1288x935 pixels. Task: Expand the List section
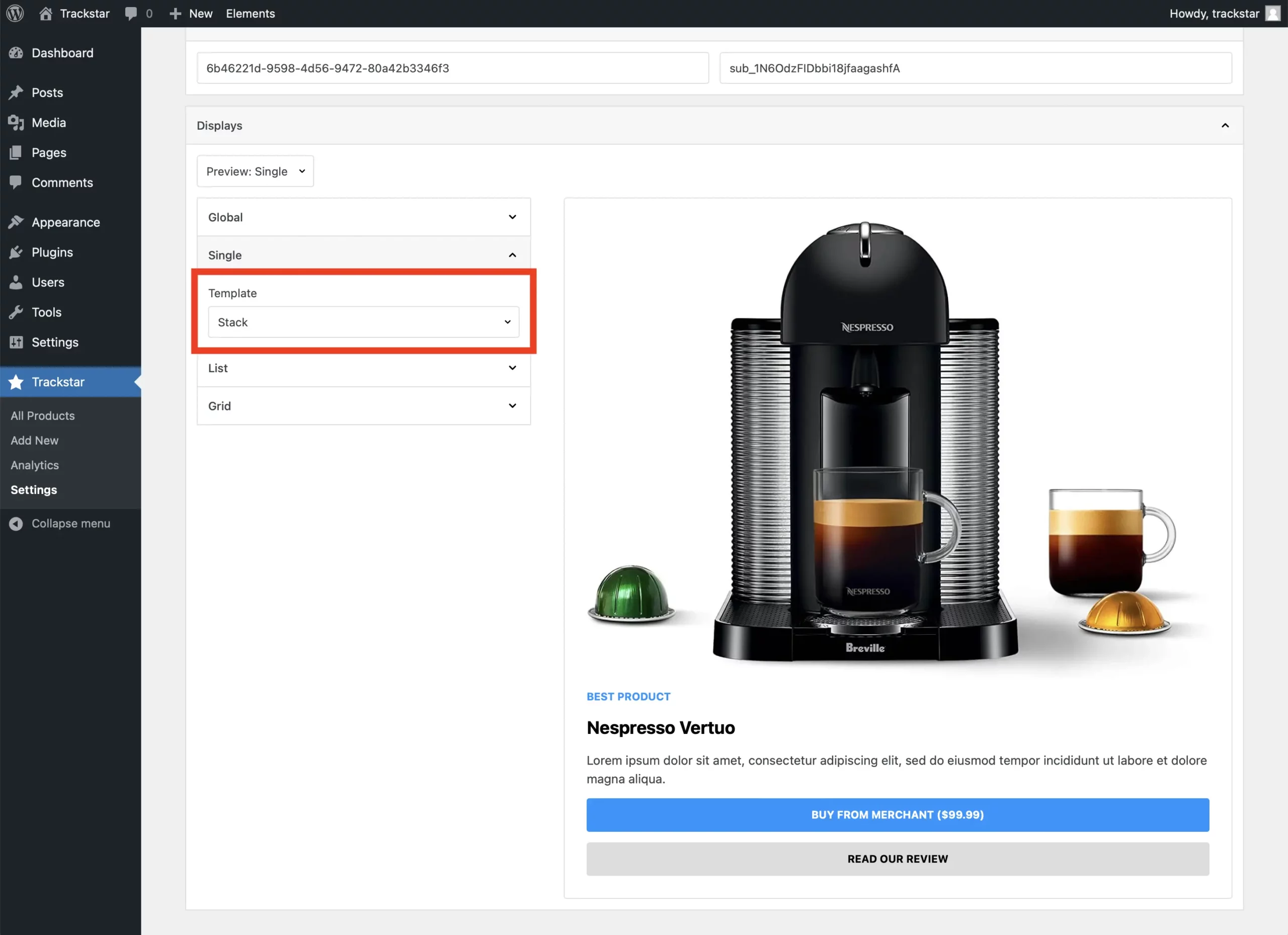click(363, 368)
